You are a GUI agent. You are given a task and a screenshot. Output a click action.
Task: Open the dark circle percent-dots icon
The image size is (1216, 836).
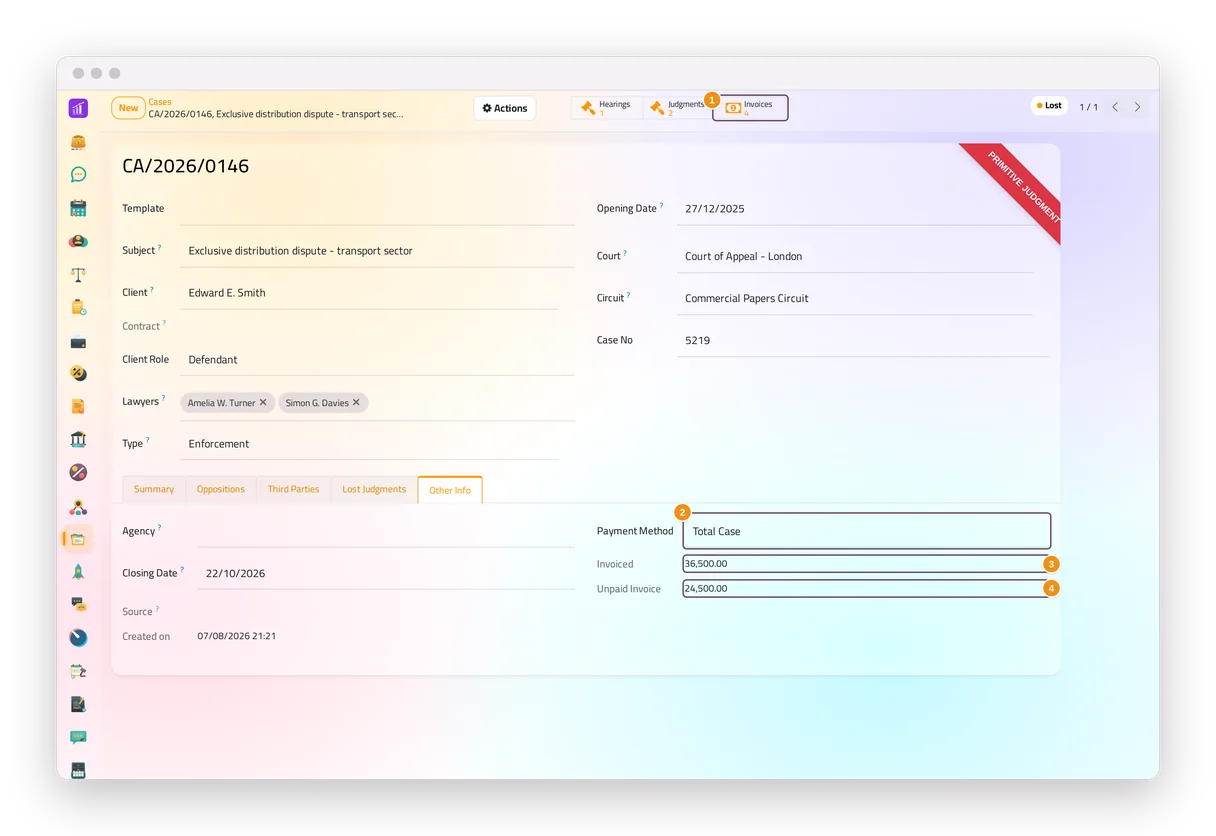click(x=78, y=472)
